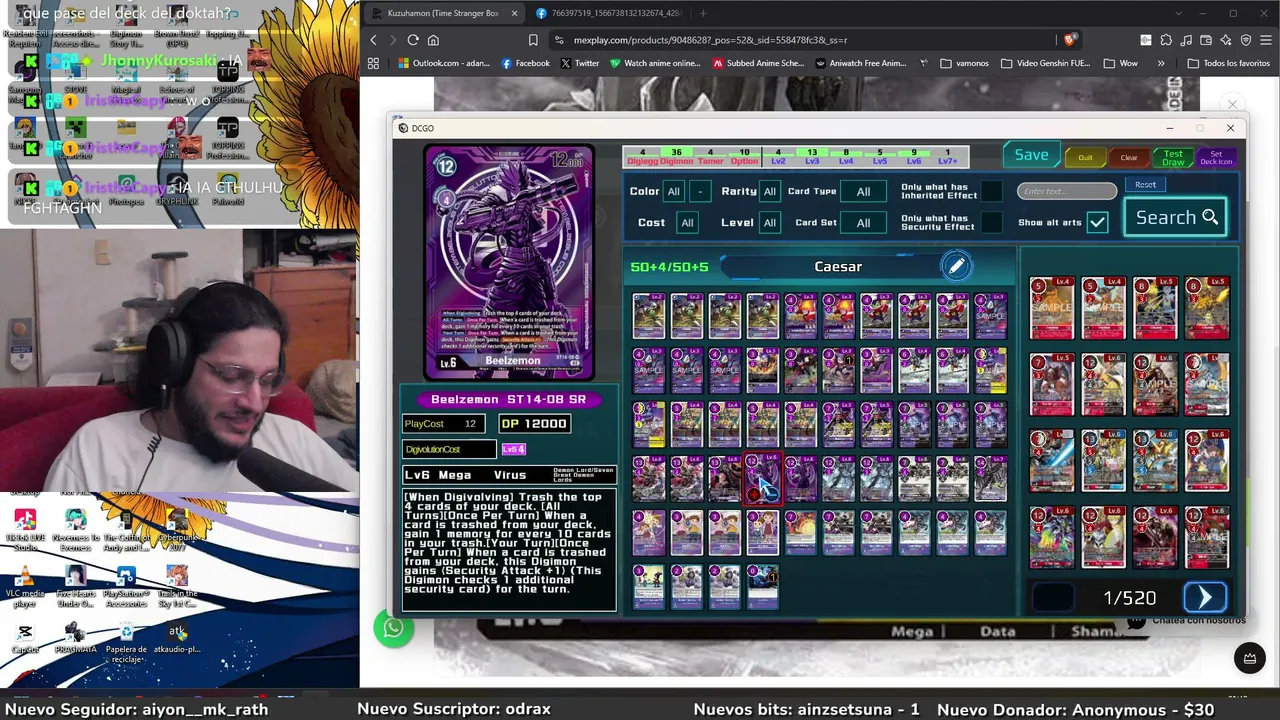1280x720 pixels.
Task: Run a Test Draw
Action: click(1173, 158)
